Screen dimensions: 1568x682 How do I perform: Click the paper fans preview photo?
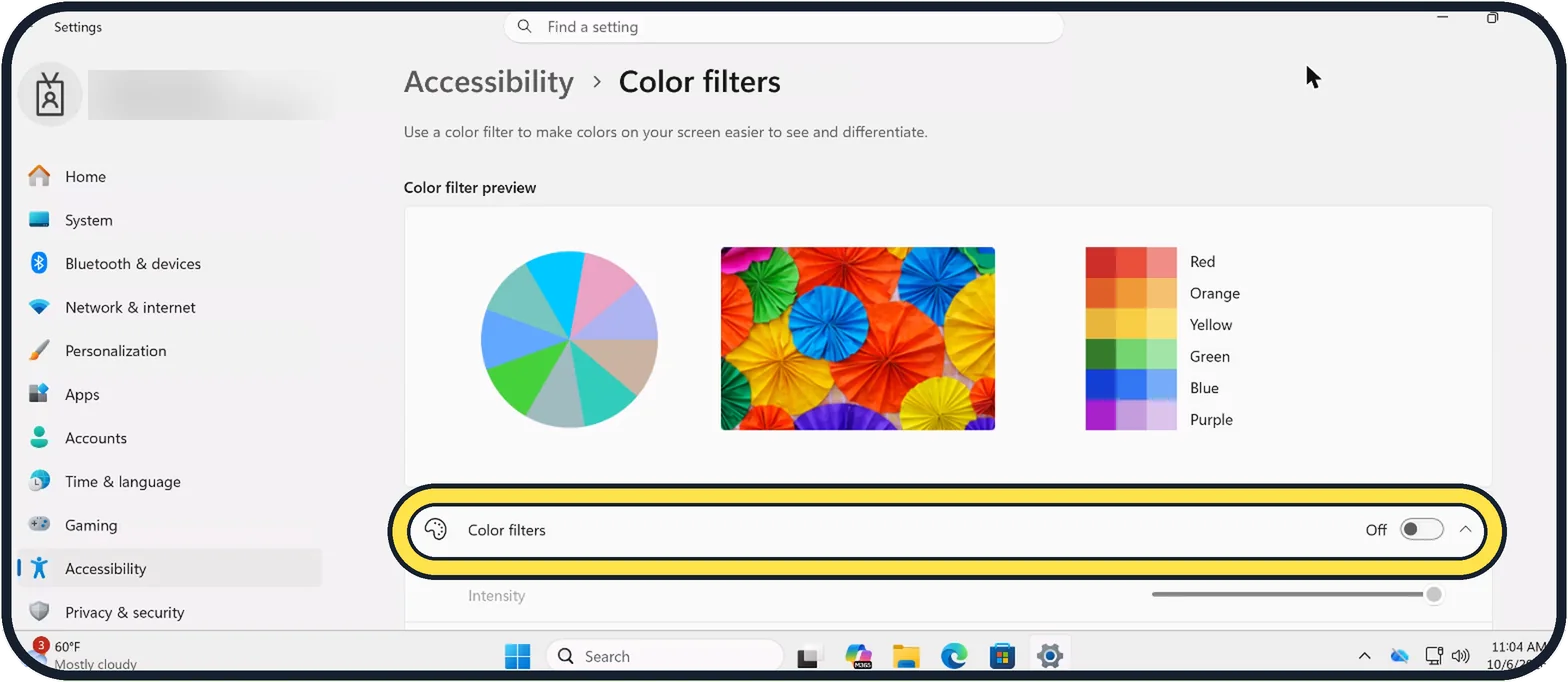(x=858, y=339)
